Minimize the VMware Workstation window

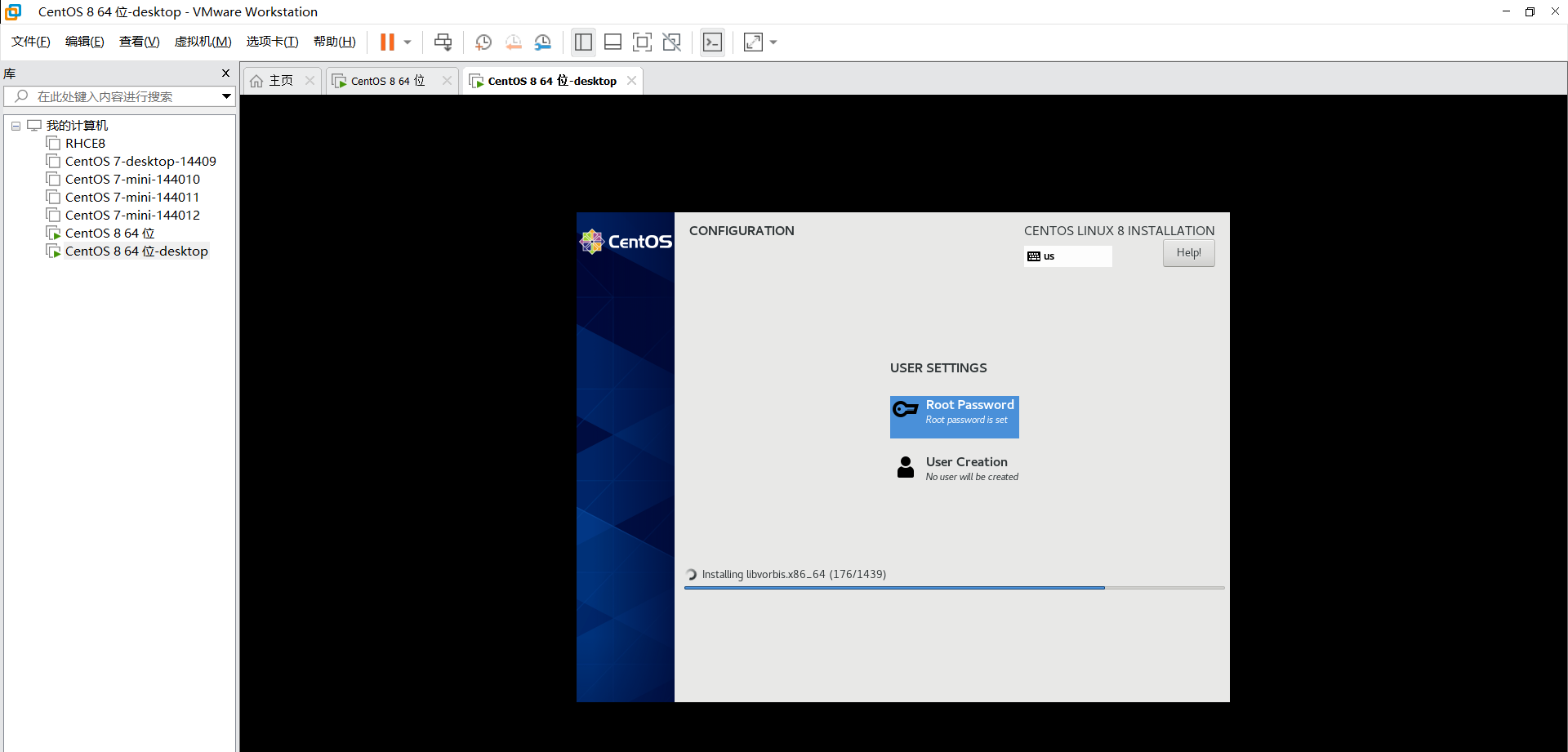pyautogui.click(x=1506, y=11)
